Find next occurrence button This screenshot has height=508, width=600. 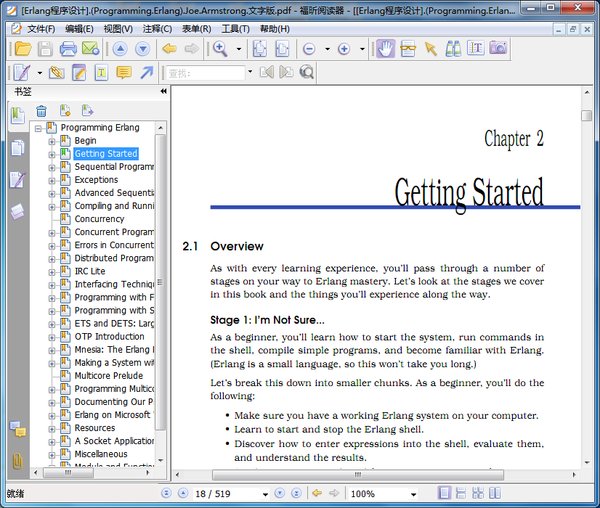pos(286,72)
